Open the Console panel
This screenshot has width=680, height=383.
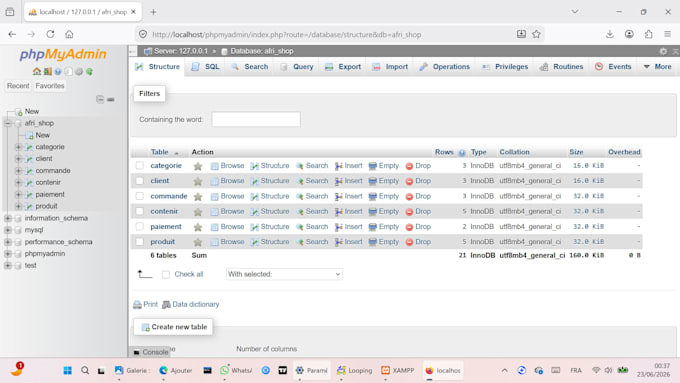click(150, 352)
